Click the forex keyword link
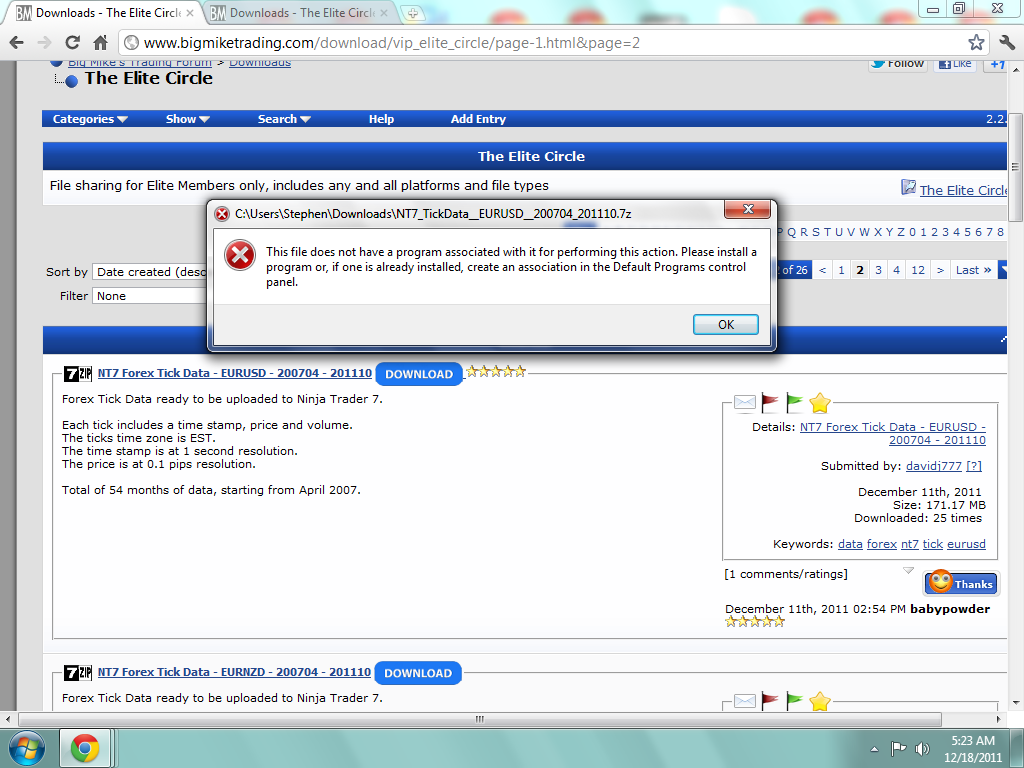Image resolution: width=1024 pixels, height=768 pixels. click(882, 544)
